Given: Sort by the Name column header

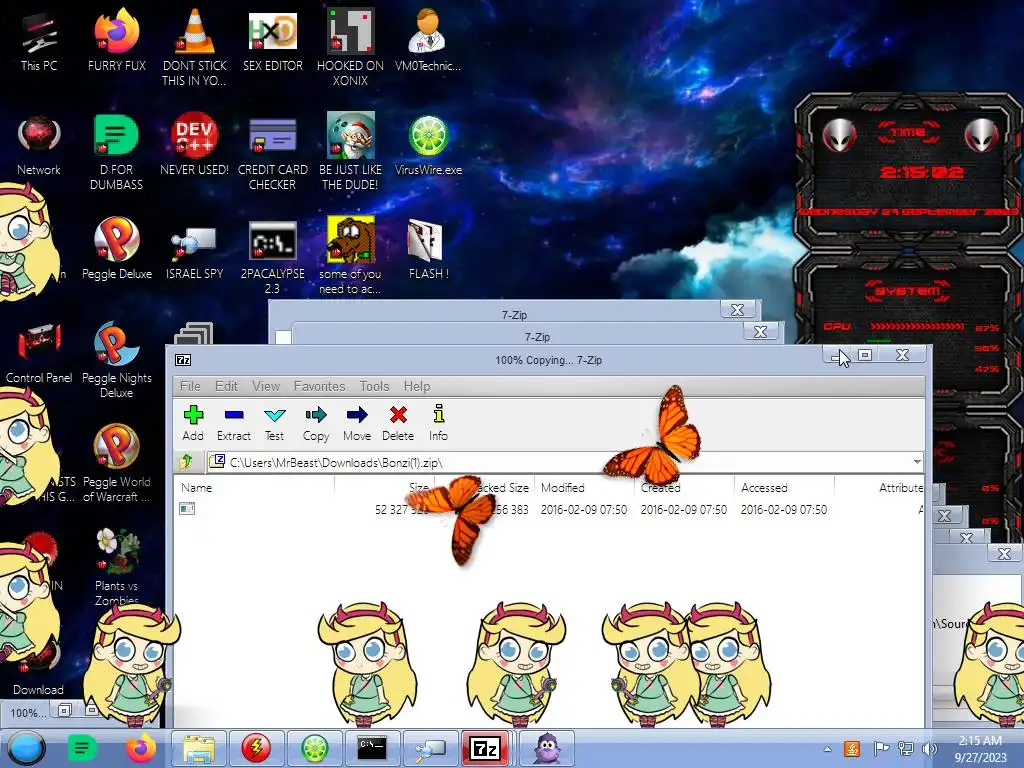Looking at the screenshot, I should [255, 487].
